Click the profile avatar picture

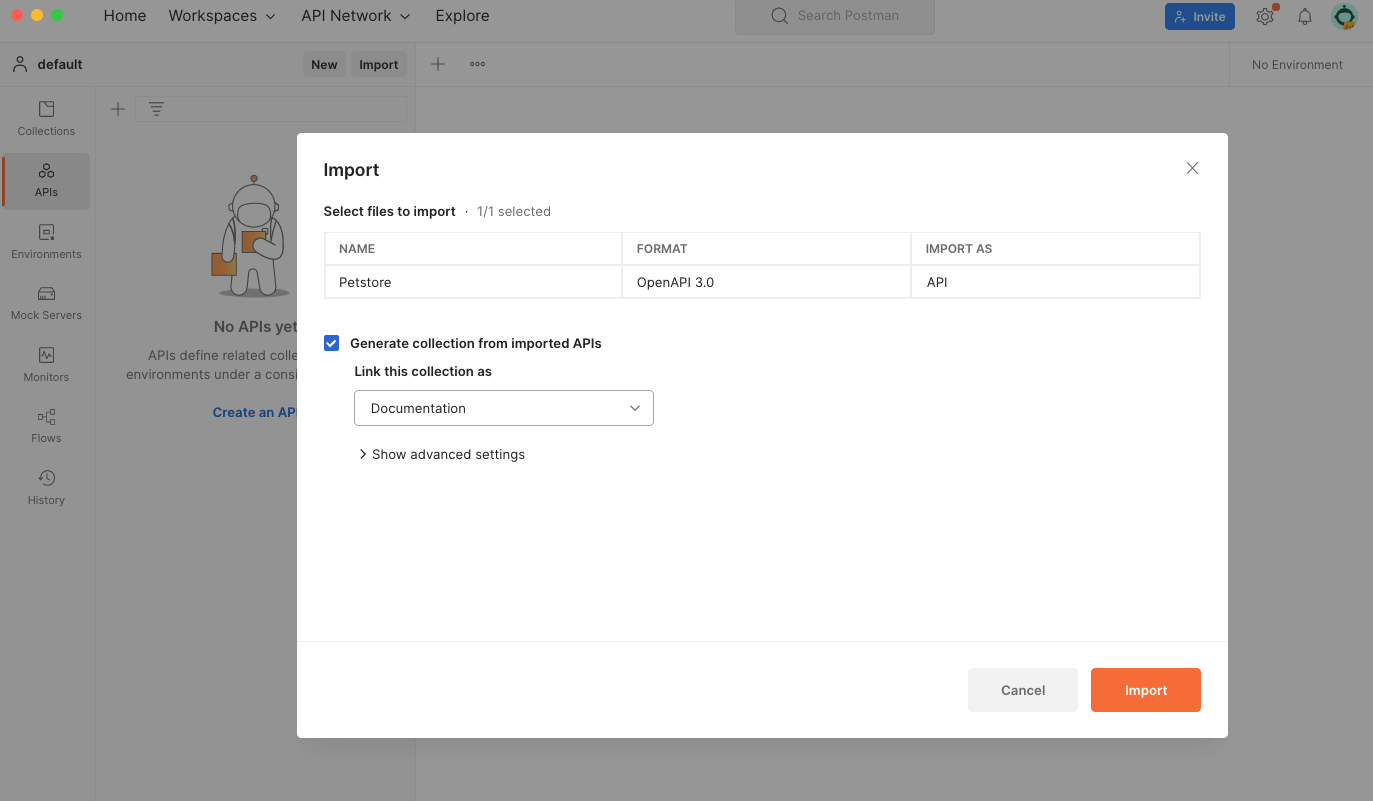tap(1344, 16)
